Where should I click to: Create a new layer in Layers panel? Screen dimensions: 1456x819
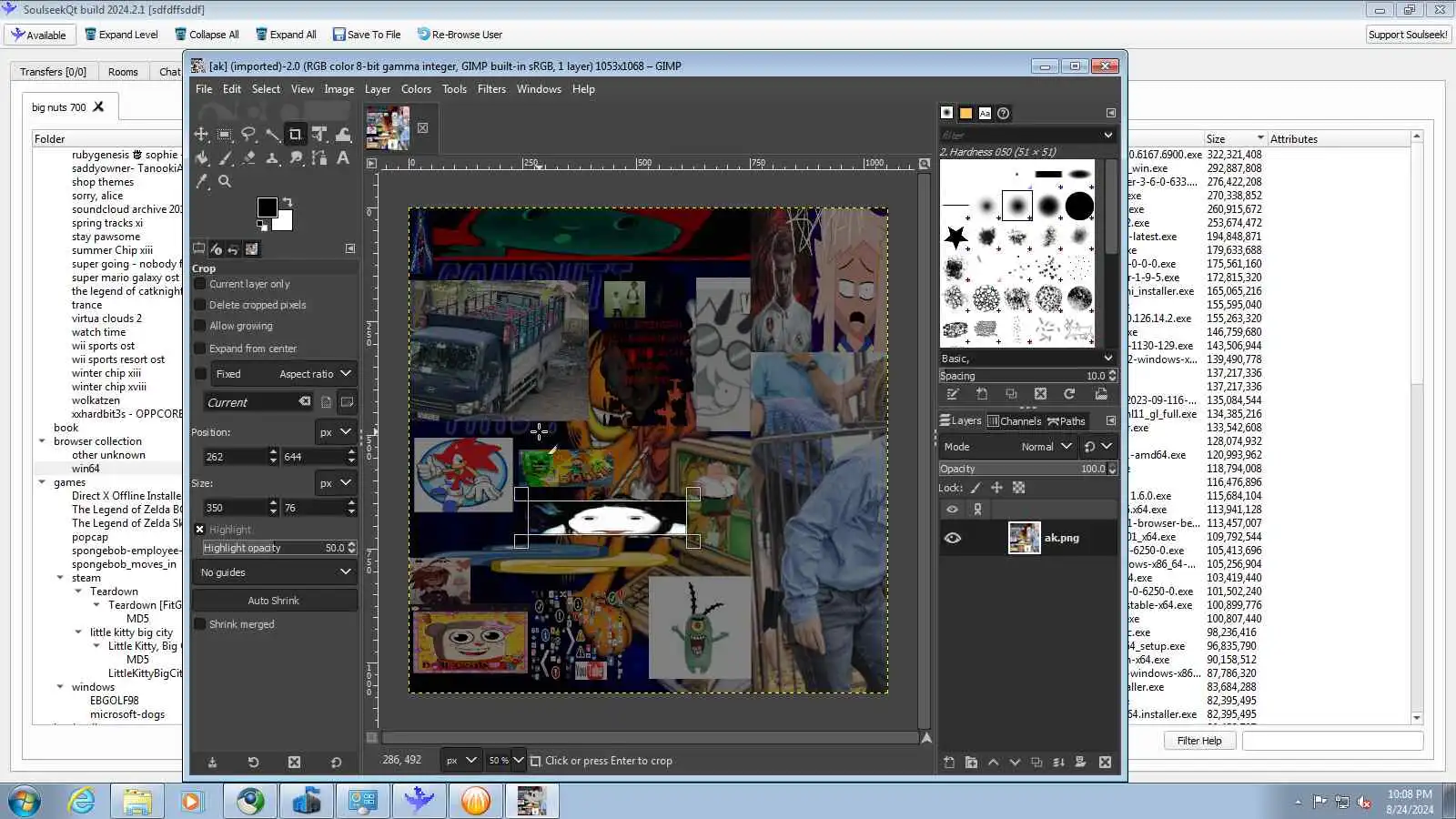click(x=949, y=763)
